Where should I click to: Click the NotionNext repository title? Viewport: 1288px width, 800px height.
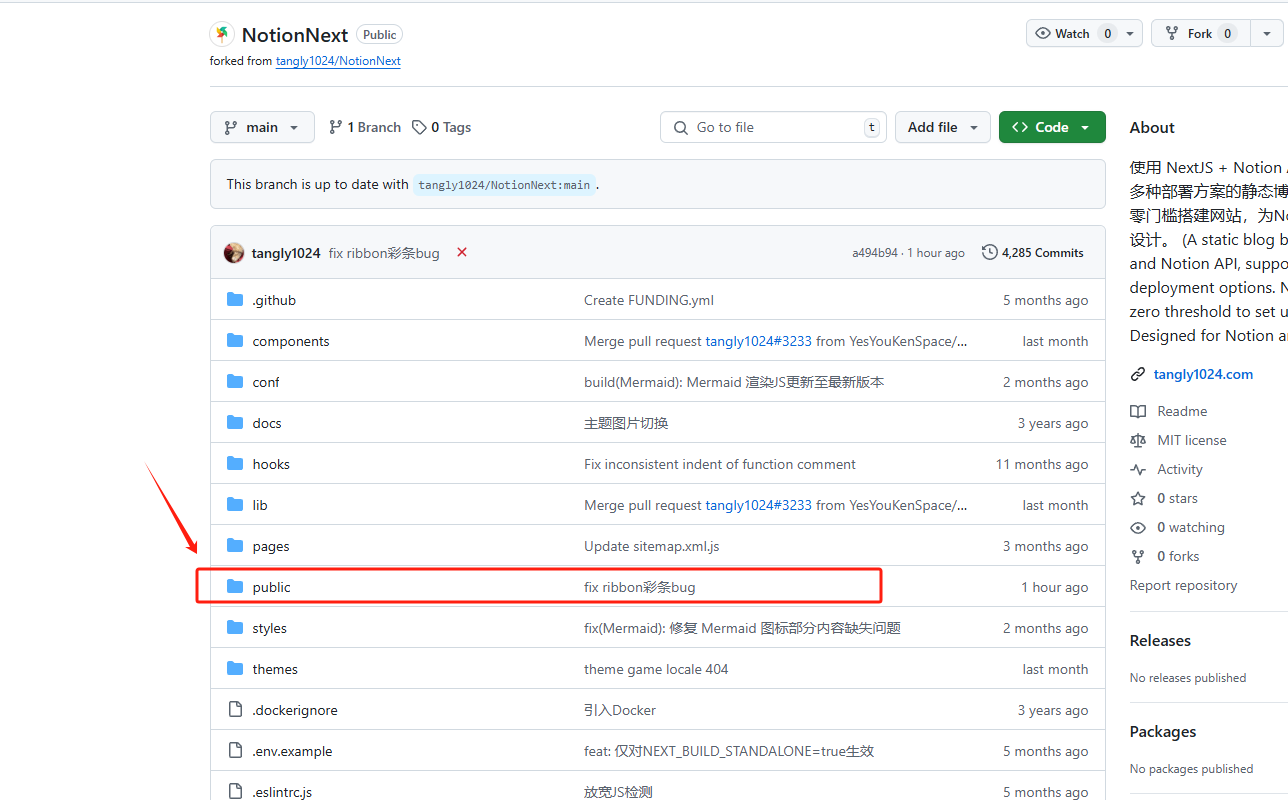295,35
